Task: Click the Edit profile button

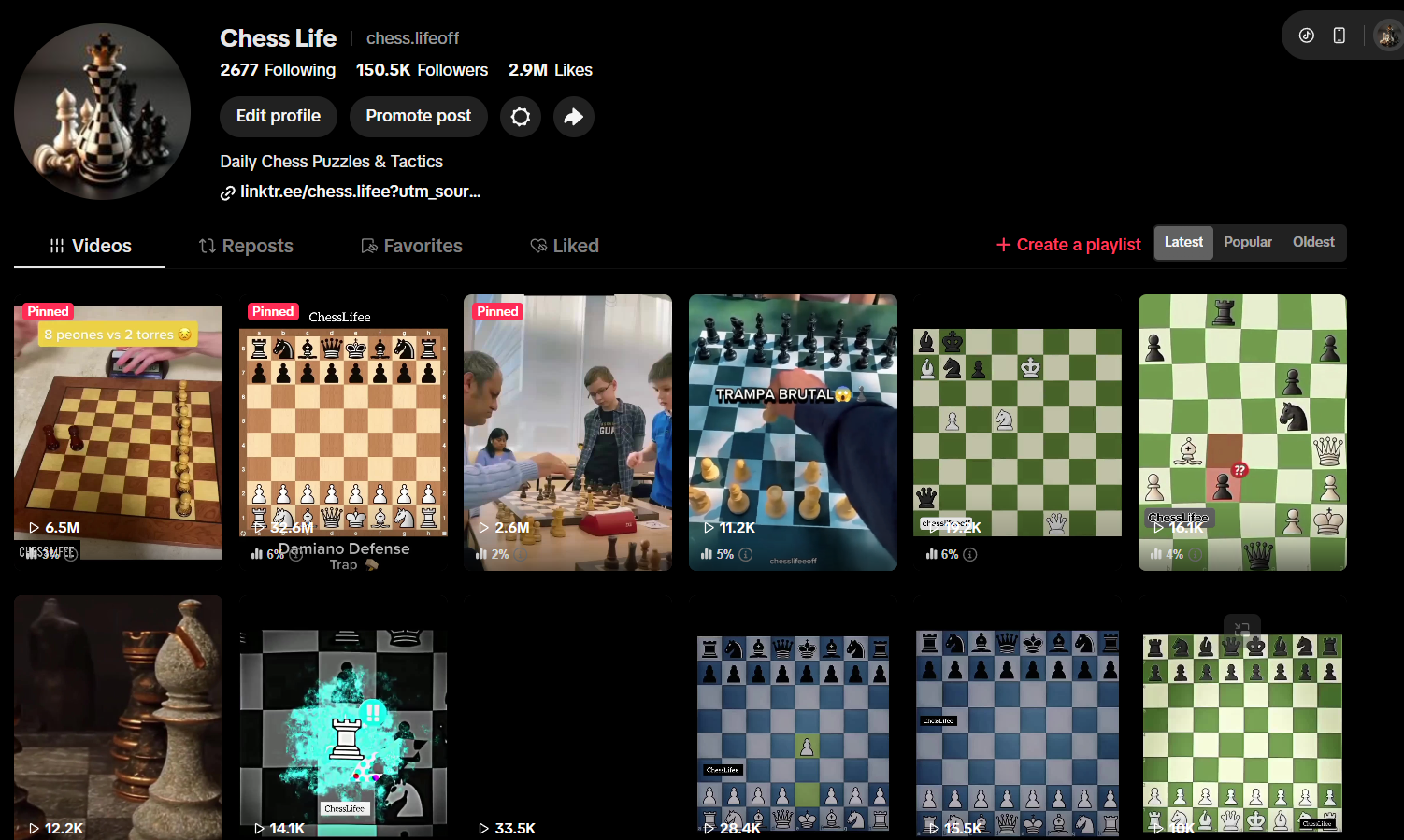Action: pyautogui.click(x=278, y=116)
